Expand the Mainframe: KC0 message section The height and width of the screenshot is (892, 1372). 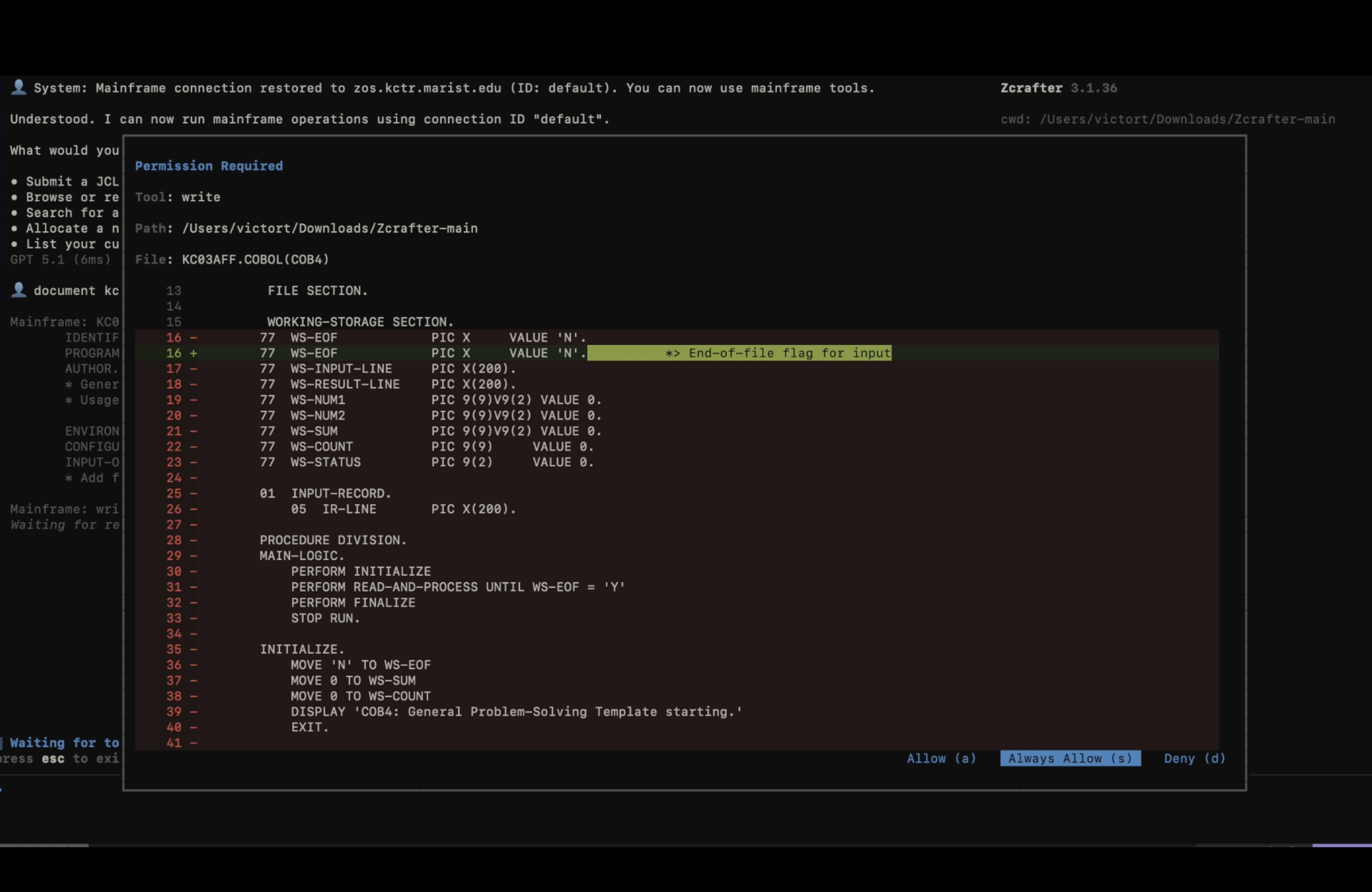pos(63,321)
